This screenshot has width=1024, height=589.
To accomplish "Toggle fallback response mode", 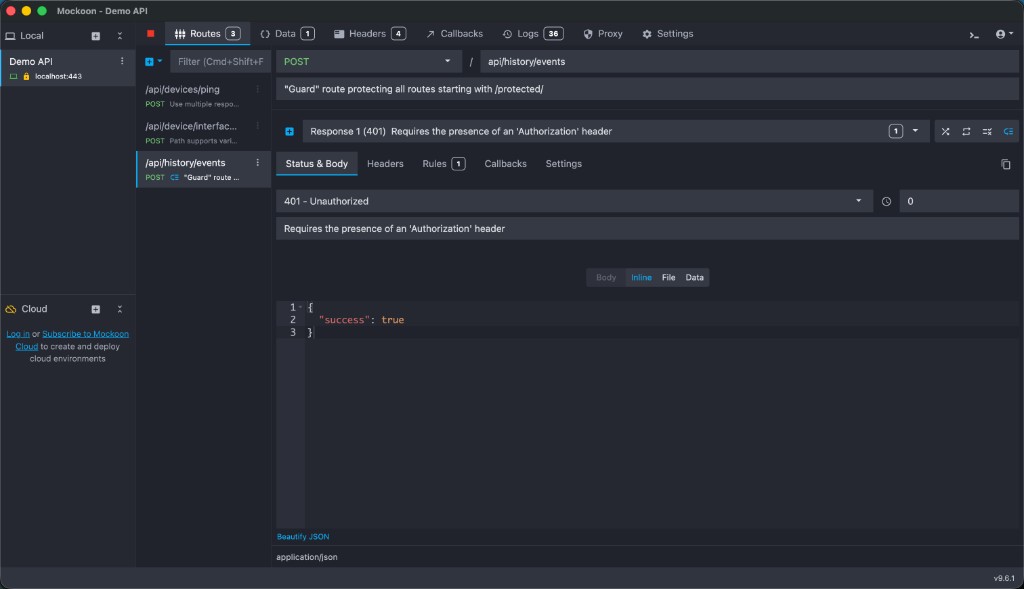I will (1008, 131).
